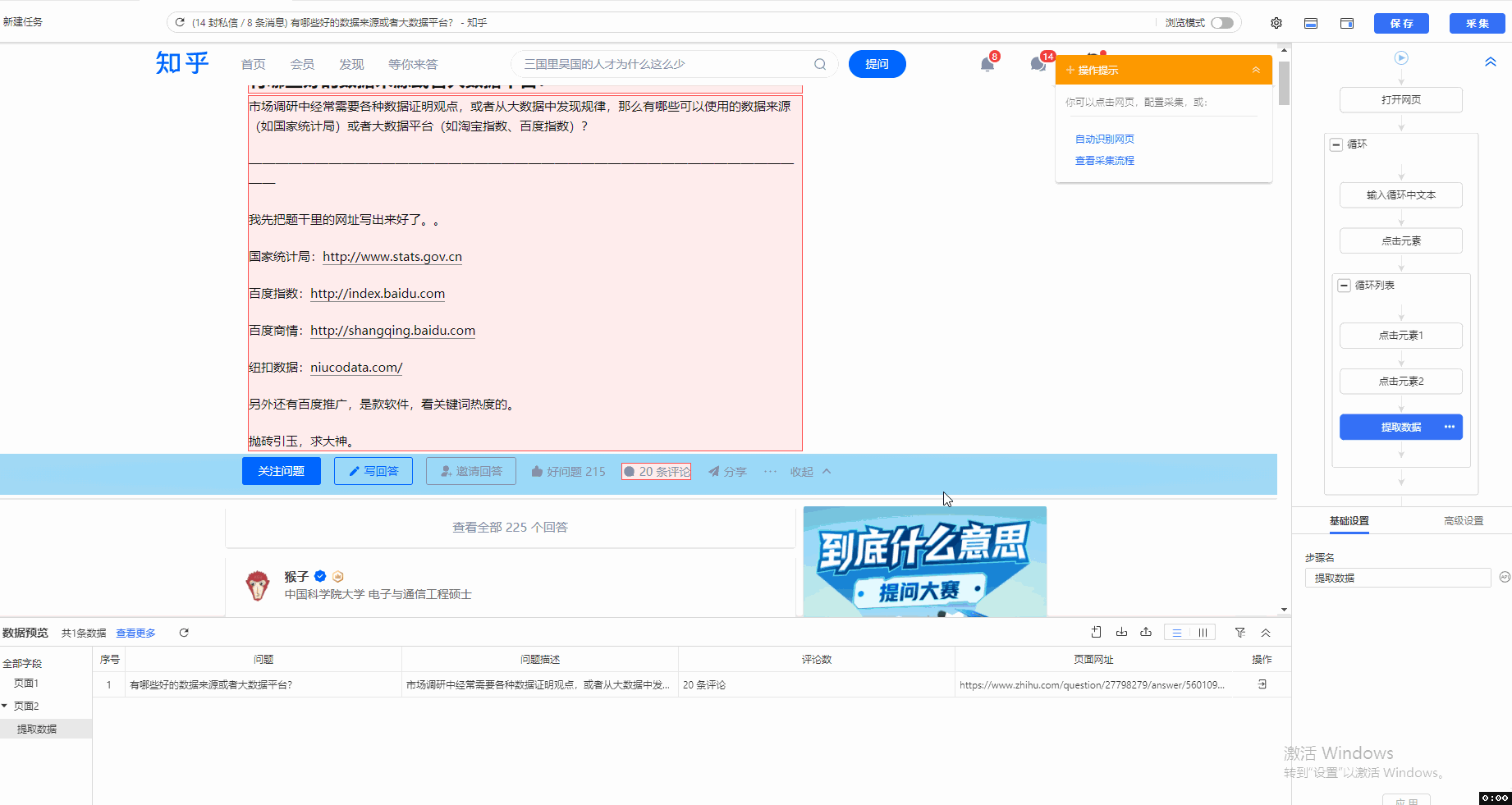1512x805 pixels.
Task: Click the import download-arrow icon
Action: 1121,632
